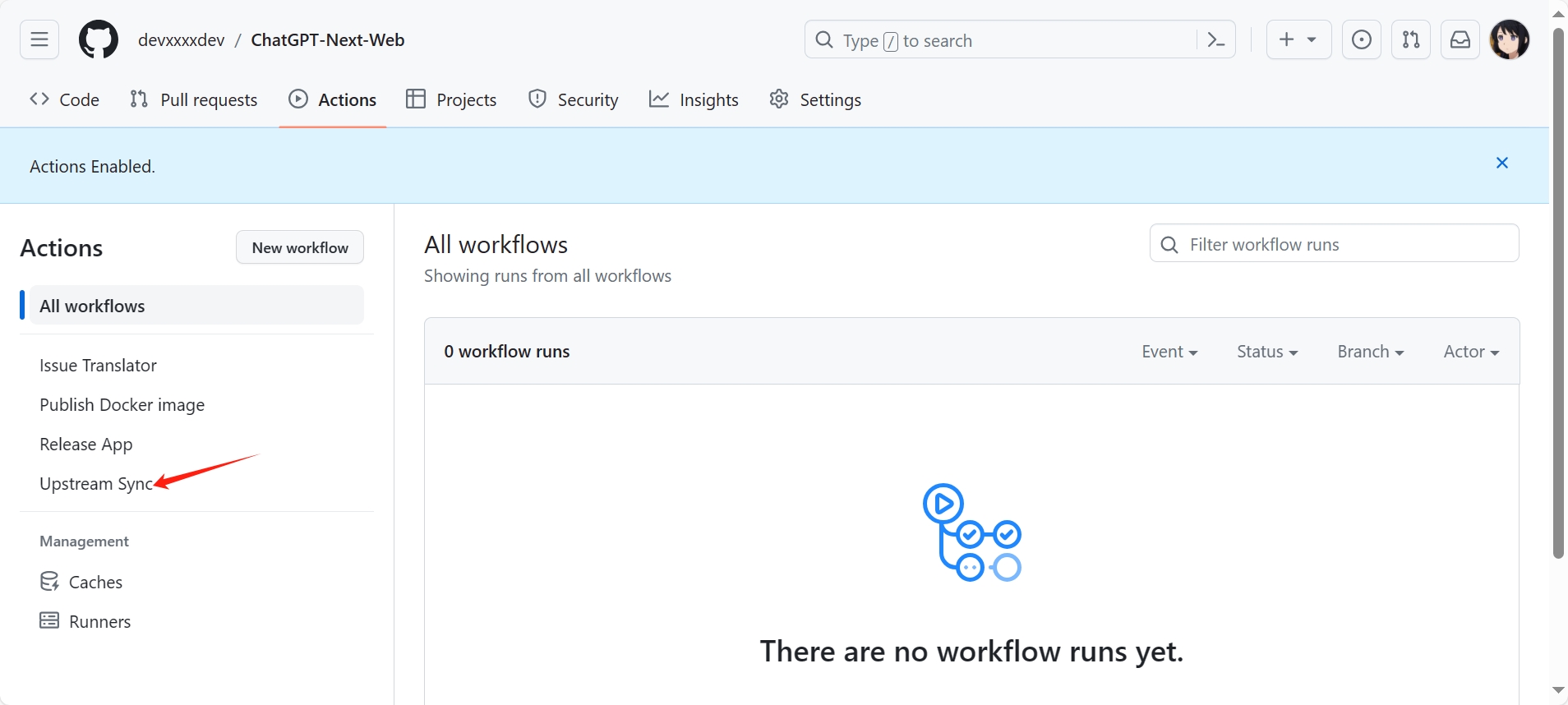Screen dimensions: 1568x705
Task: Expand the Status filter dropdown
Action: click(1267, 352)
